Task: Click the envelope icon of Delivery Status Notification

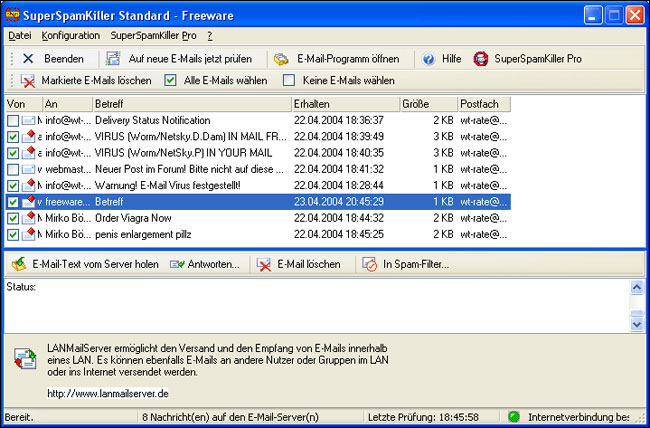Action: click(28, 121)
